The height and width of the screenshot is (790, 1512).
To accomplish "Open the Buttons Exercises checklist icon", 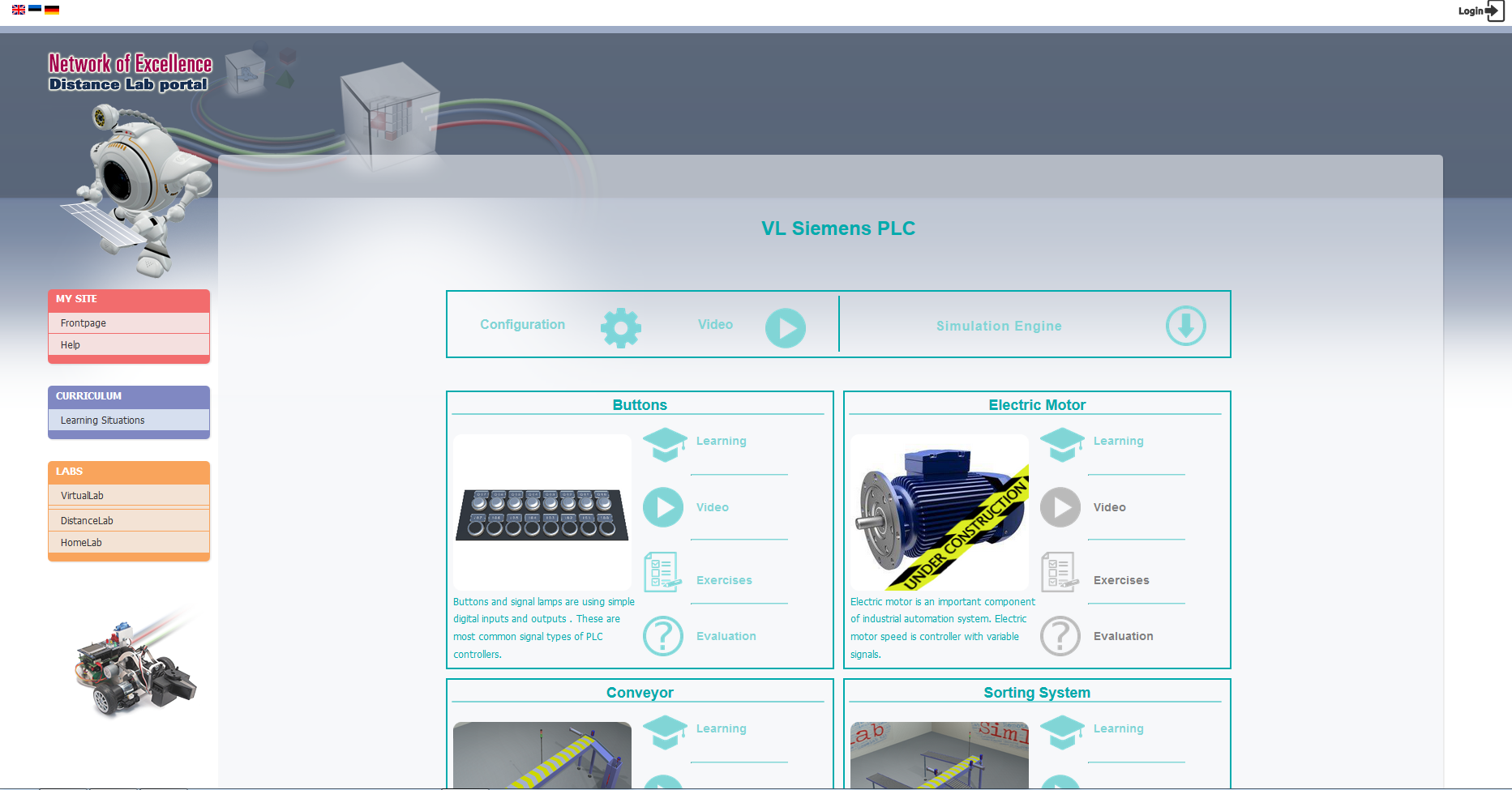I will click(x=662, y=572).
